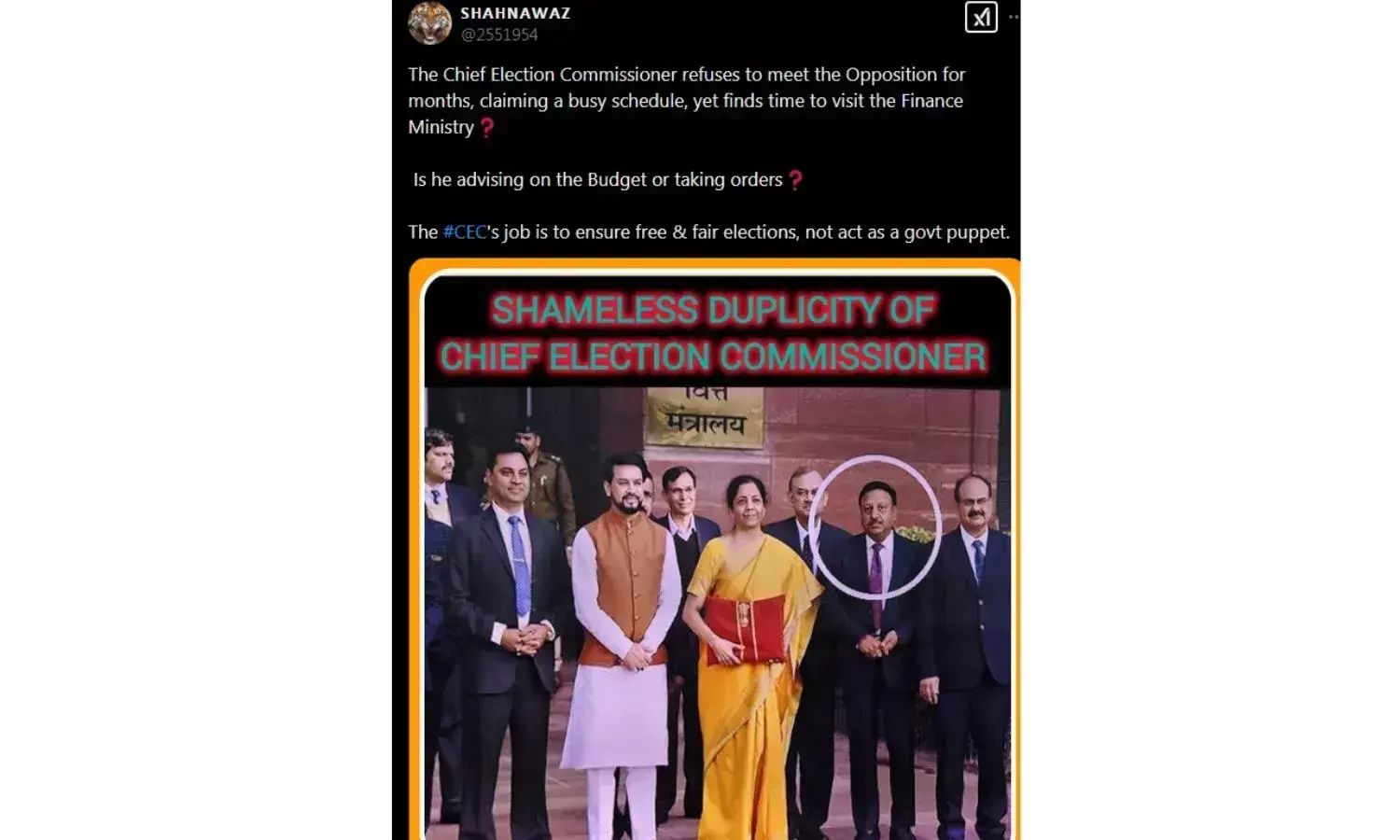Click the @2551954 handle
Image resolution: width=1400 pixels, height=840 pixels.
point(499,35)
